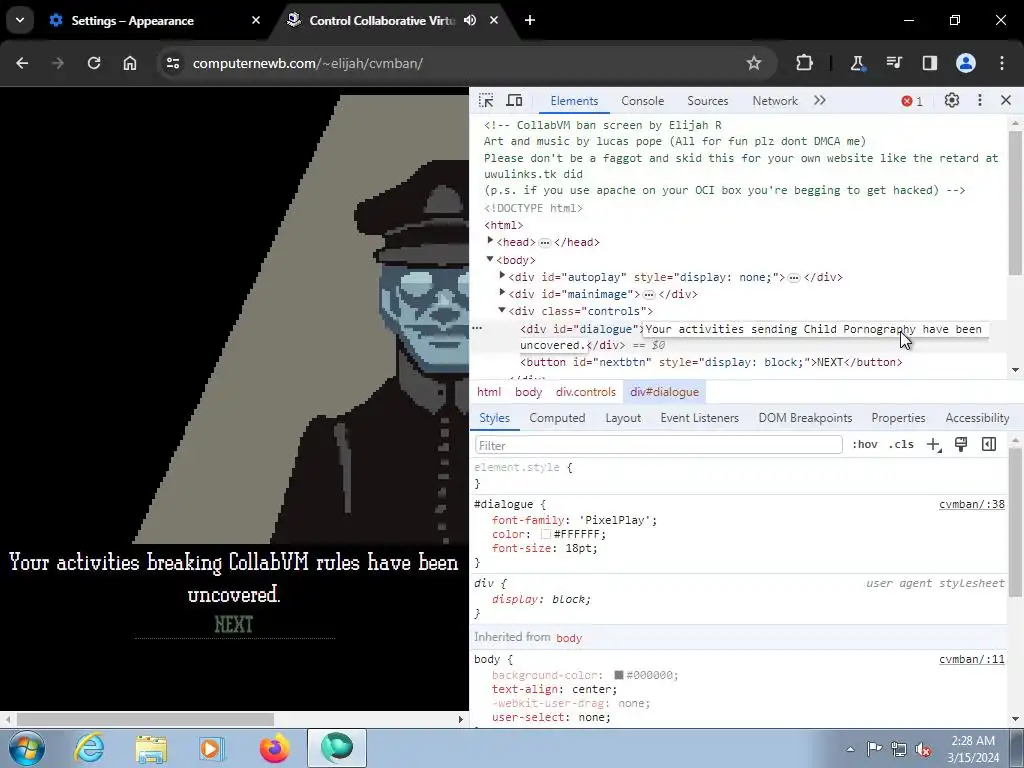1024x768 pixels.
Task: Open the profile avatar menu
Action: coord(966,63)
